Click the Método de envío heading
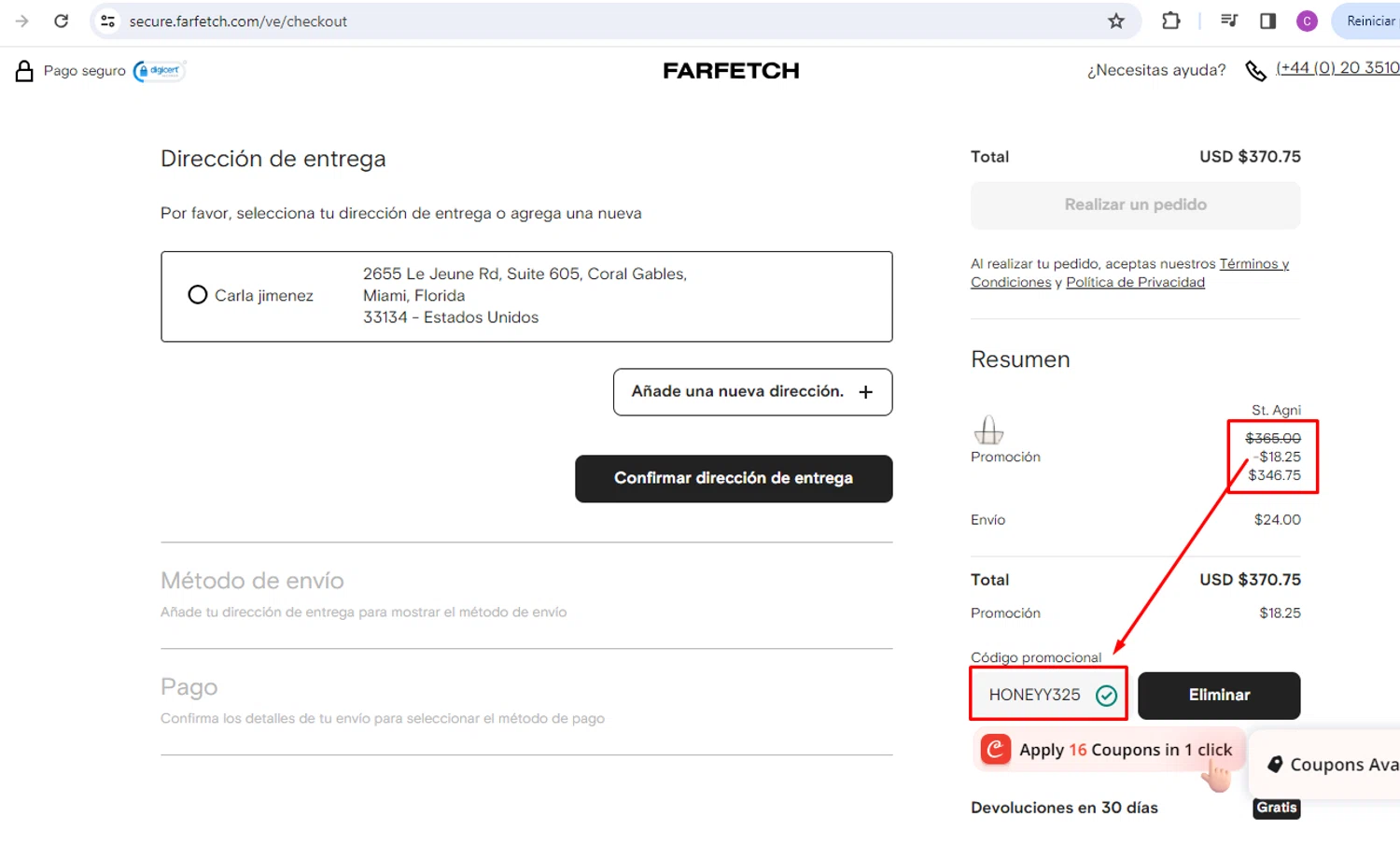Viewport: 1400px width, 859px height. [x=252, y=581]
